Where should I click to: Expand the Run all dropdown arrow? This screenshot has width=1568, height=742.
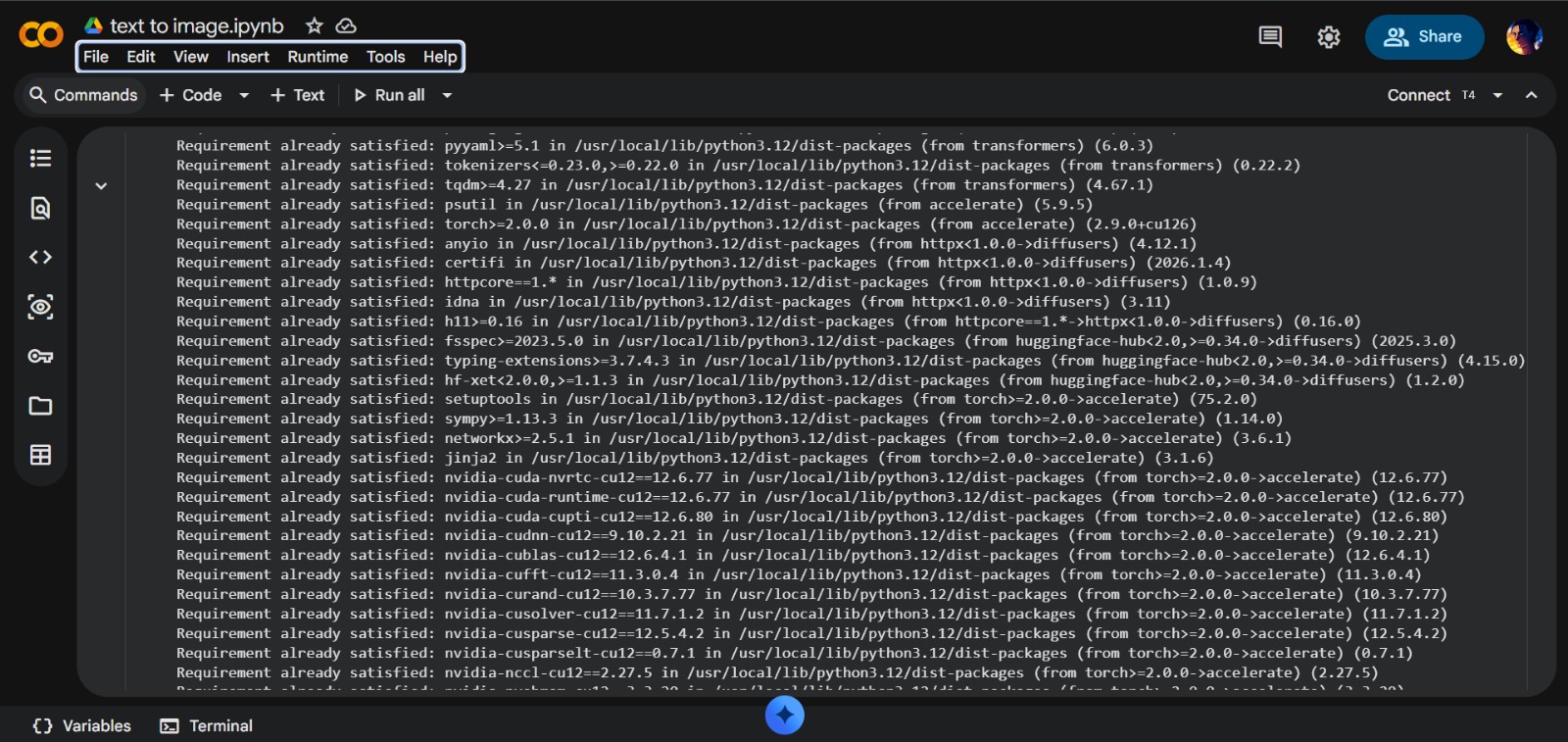(x=447, y=95)
